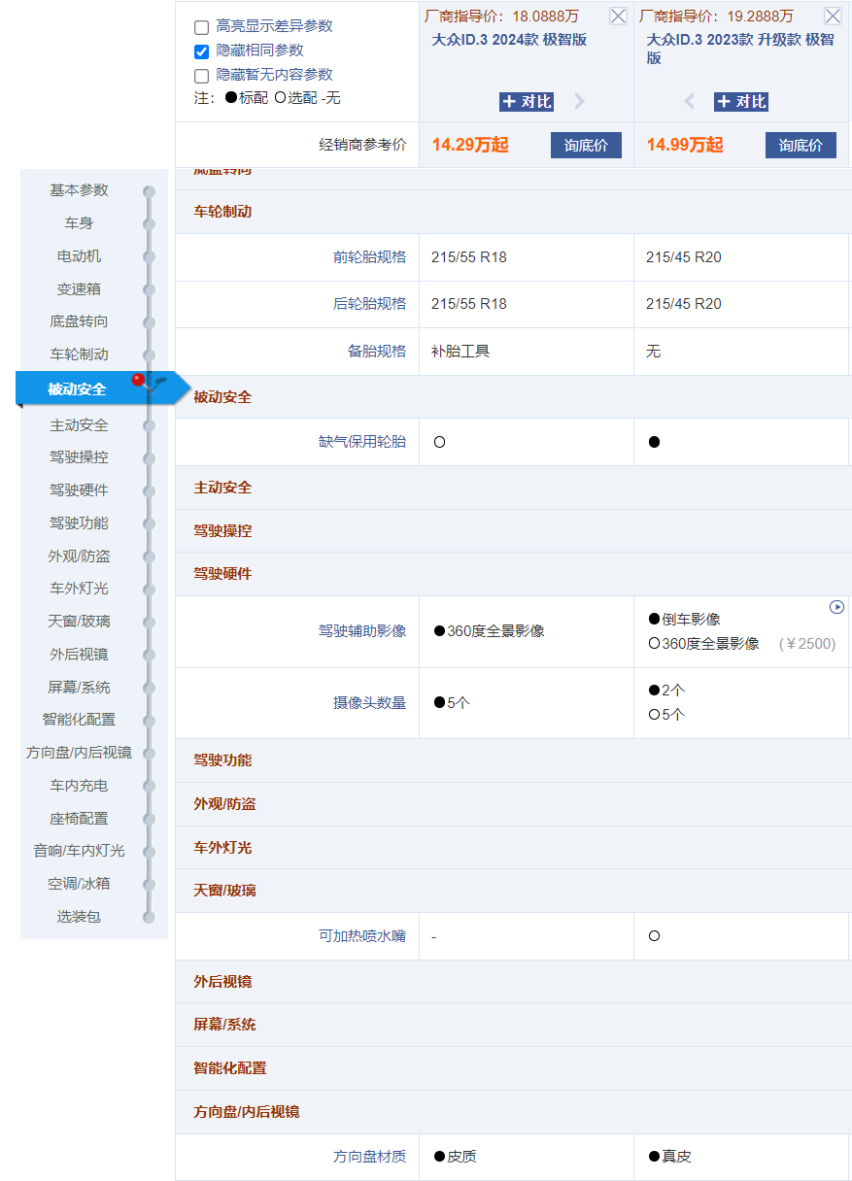The width and height of the screenshot is (852, 1181).
Task: Play the video icon in 驾驶辅助影像 row
Action: click(836, 607)
